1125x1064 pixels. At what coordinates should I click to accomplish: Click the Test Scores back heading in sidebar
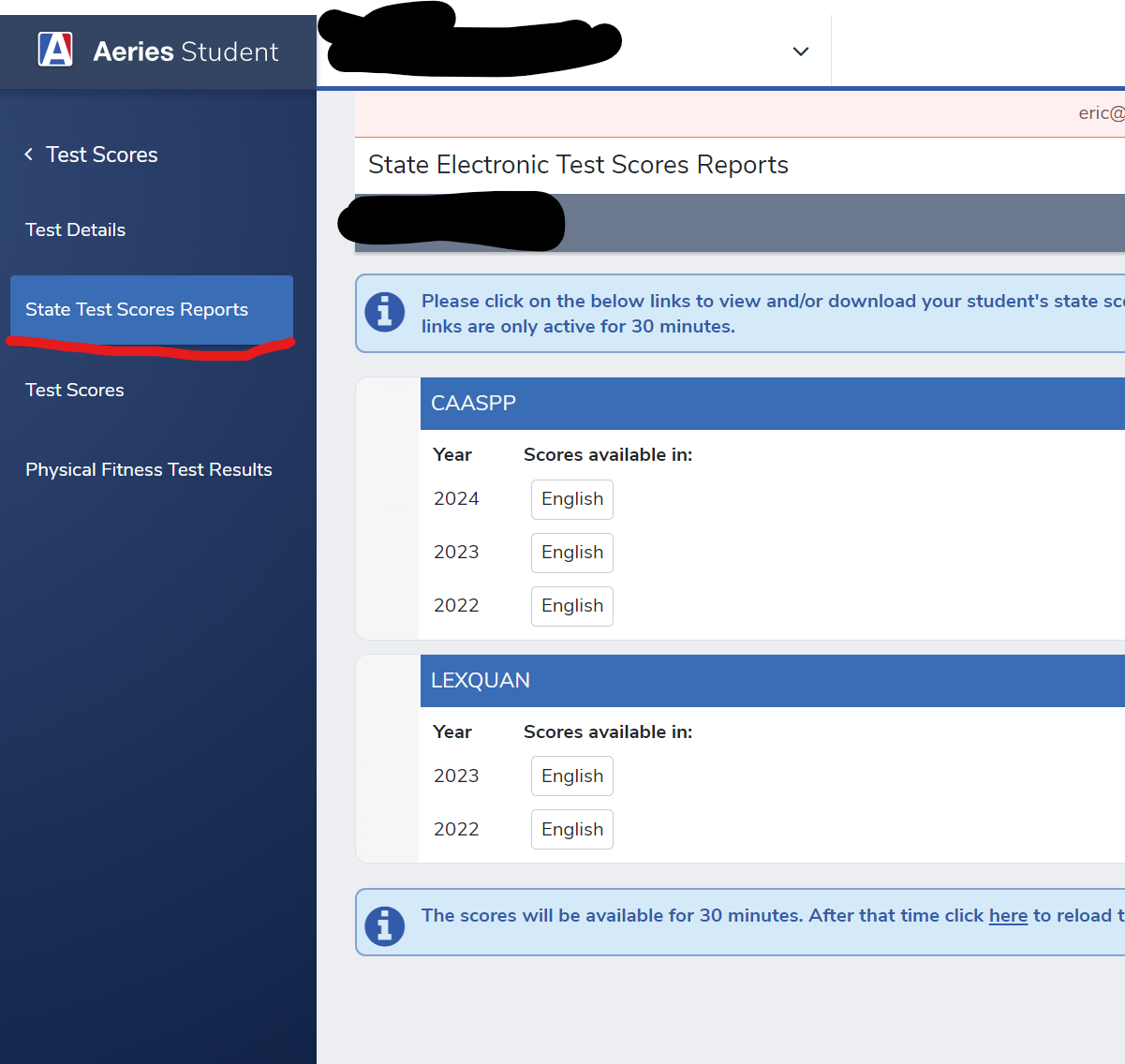click(x=102, y=155)
